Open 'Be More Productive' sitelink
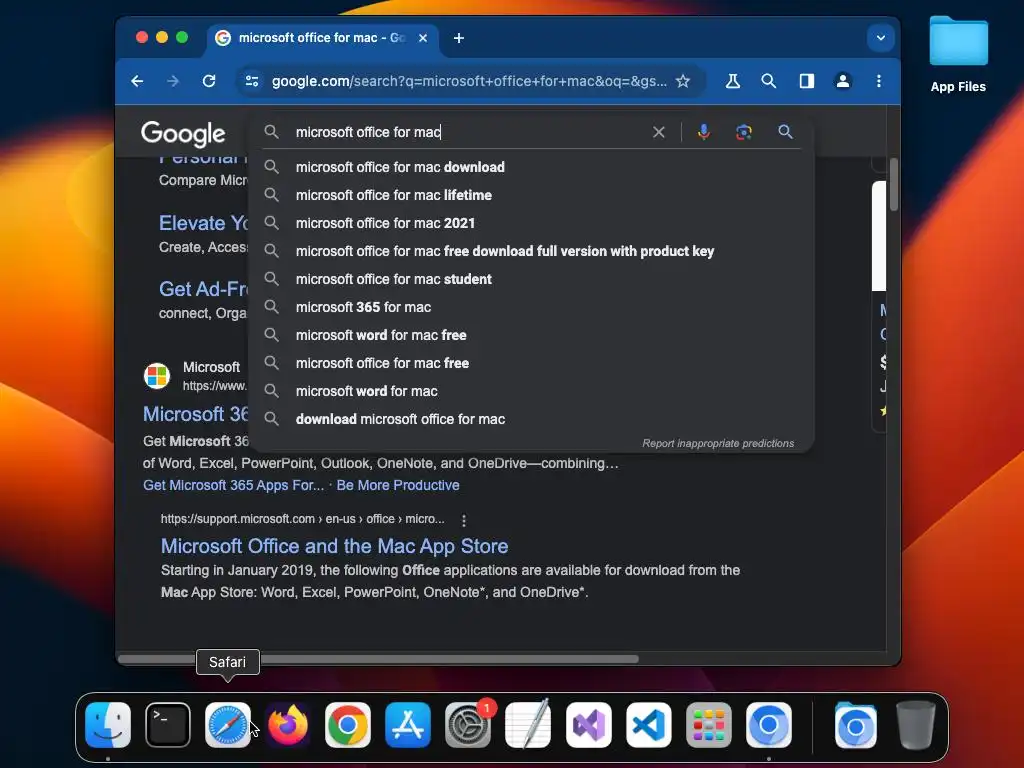The height and width of the screenshot is (768, 1024). (398, 485)
